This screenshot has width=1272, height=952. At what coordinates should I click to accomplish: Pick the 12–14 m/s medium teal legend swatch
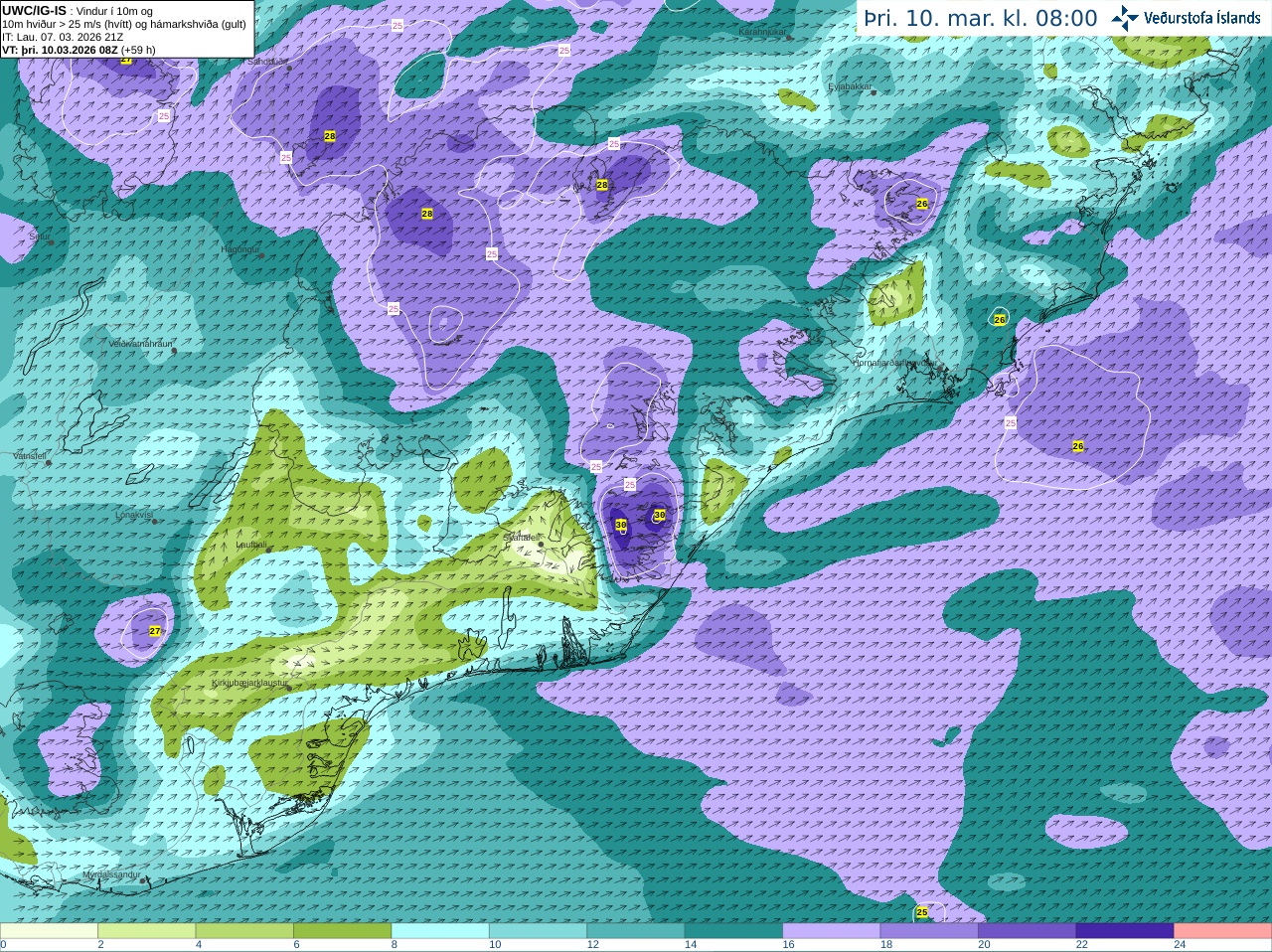(636, 931)
